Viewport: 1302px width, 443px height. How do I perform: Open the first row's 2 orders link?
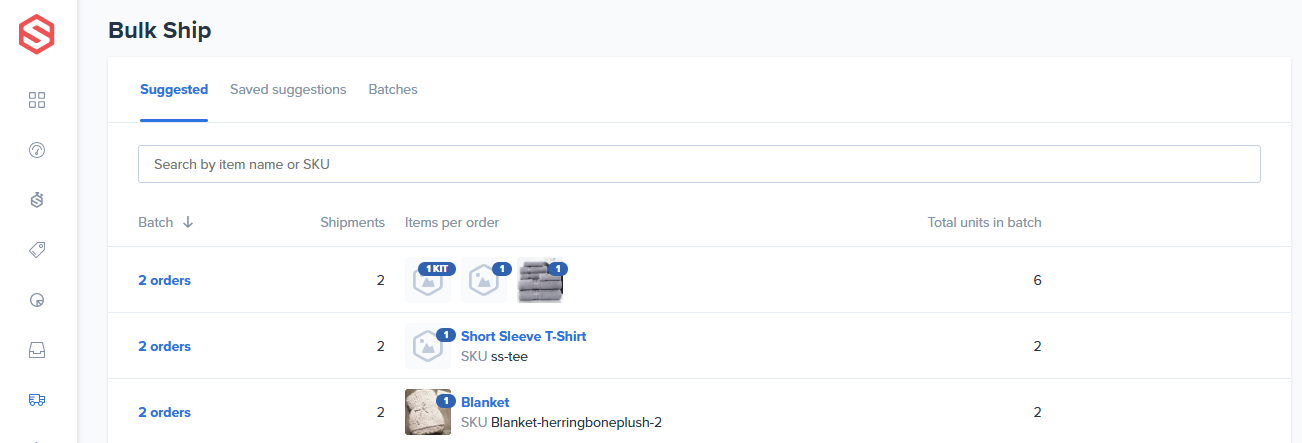(164, 281)
